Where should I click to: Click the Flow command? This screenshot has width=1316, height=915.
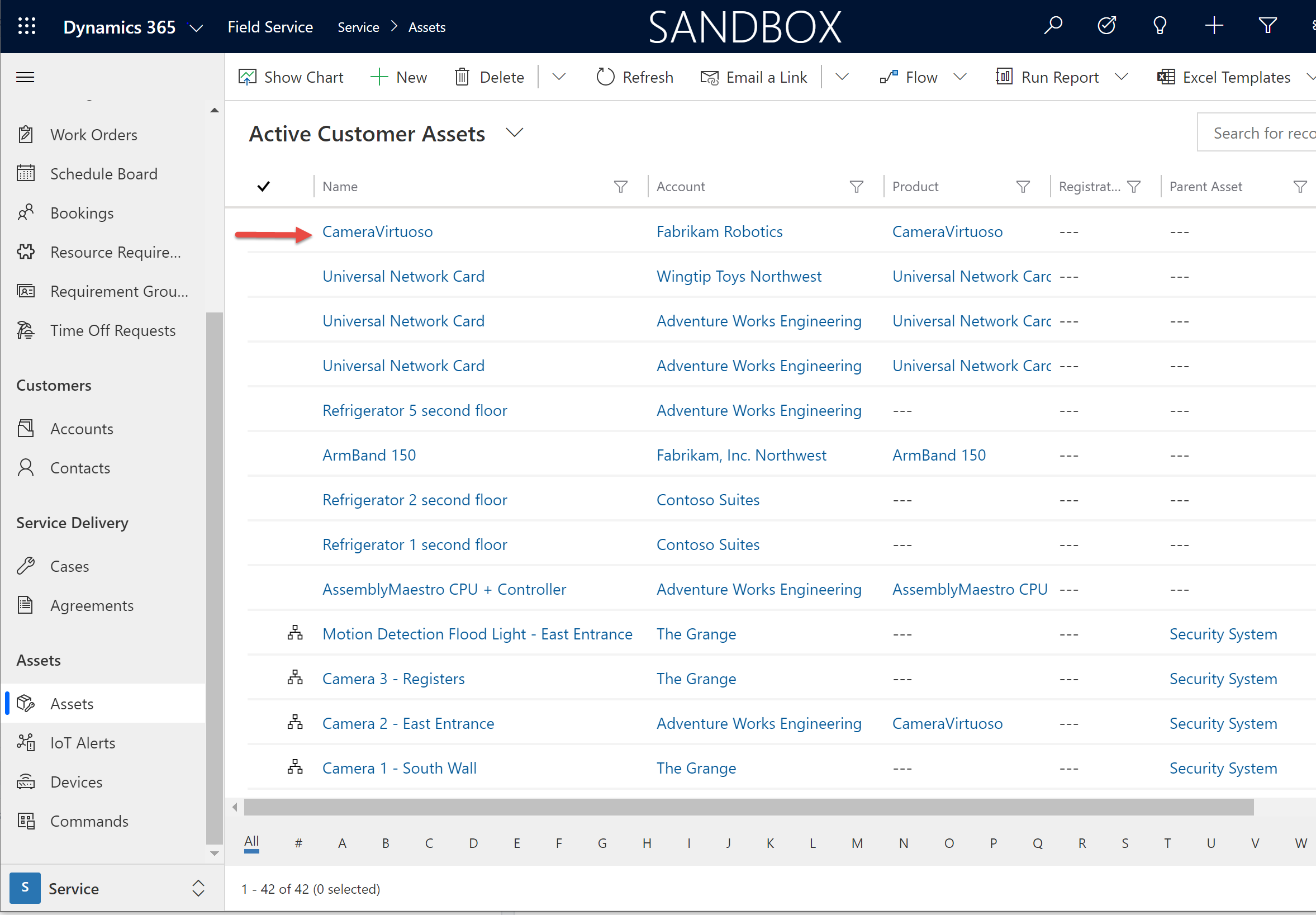[x=909, y=77]
